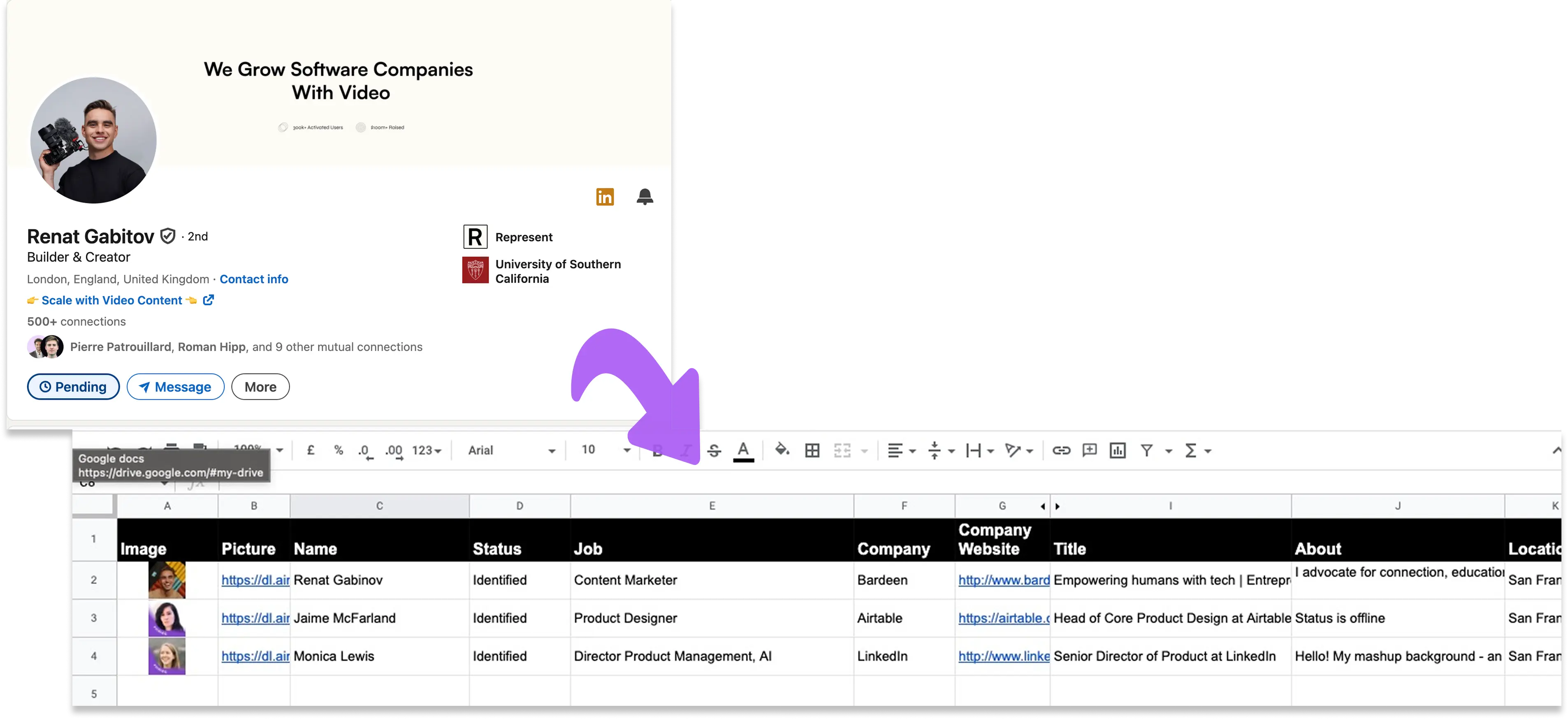Click the horizontal align icon
The width and height of the screenshot is (1568, 719).
pos(895,450)
